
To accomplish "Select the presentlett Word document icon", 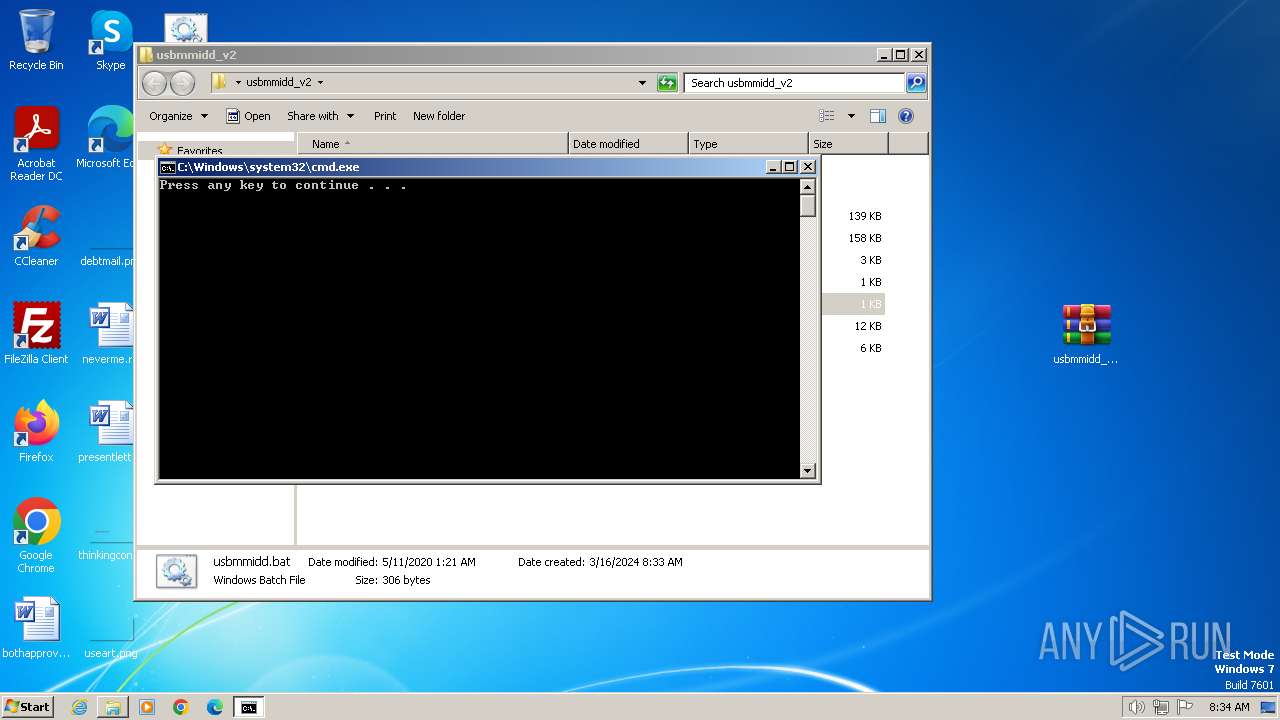I will tap(108, 432).
